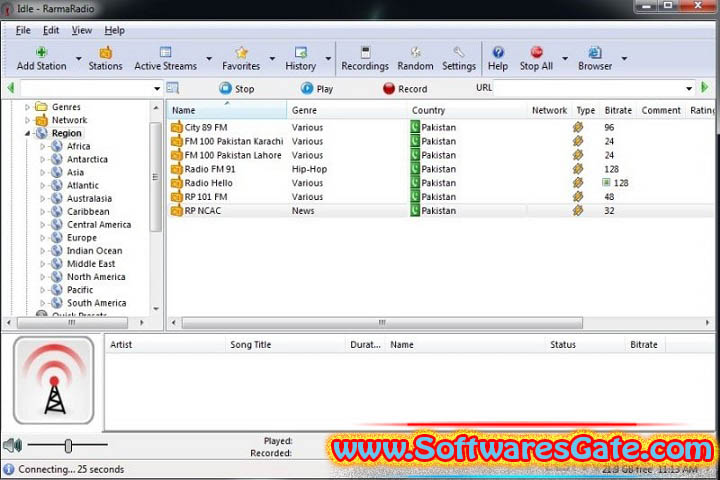This screenshot has width=720, height=480.
Task: Click the small icon beside bitrate 128 for Radio Hello
Action: (606, 183)
